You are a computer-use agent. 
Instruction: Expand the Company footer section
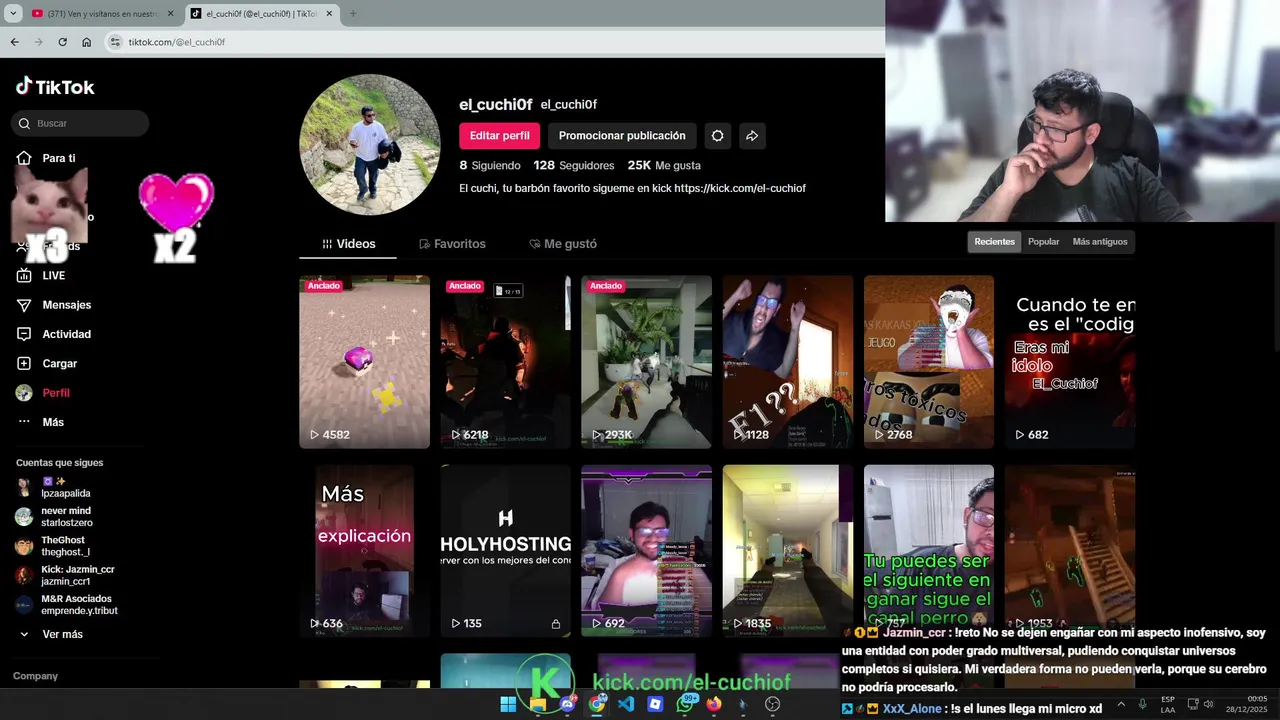(x=35, y=676)
